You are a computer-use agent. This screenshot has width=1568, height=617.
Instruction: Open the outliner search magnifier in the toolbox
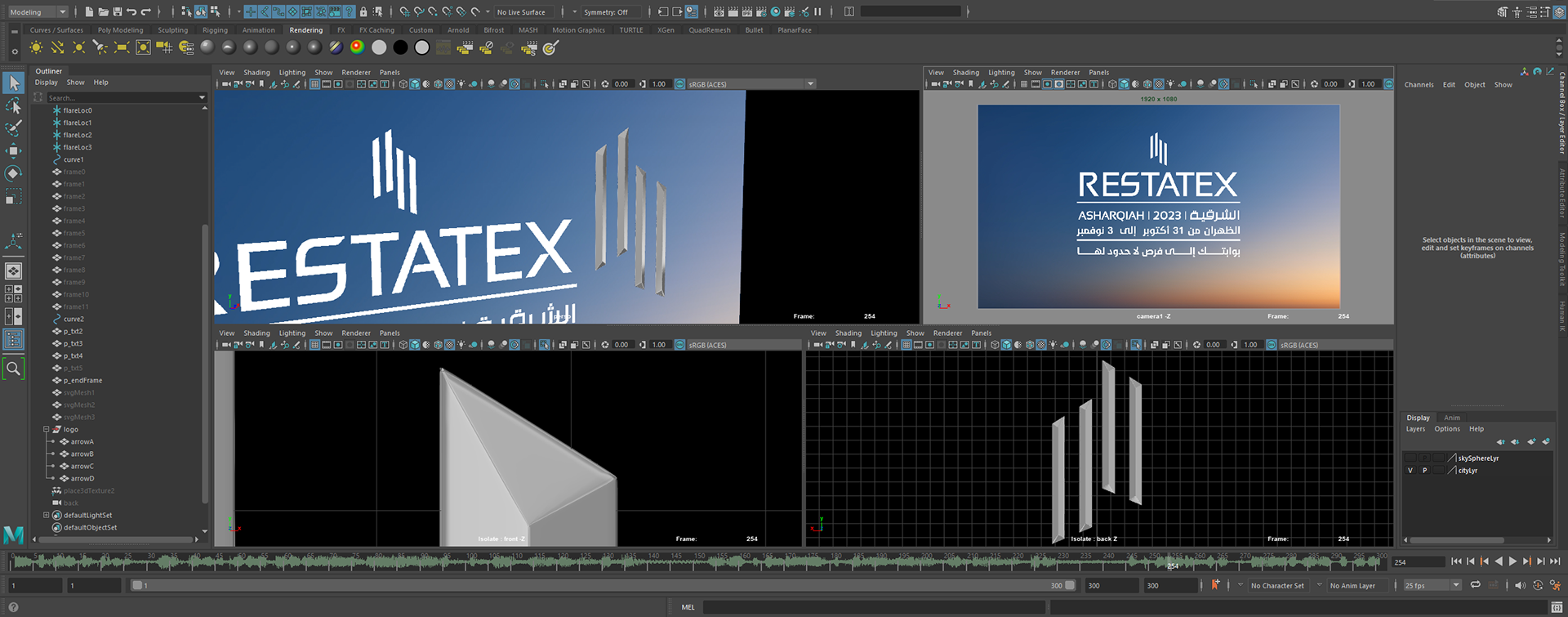click(14, 369)
